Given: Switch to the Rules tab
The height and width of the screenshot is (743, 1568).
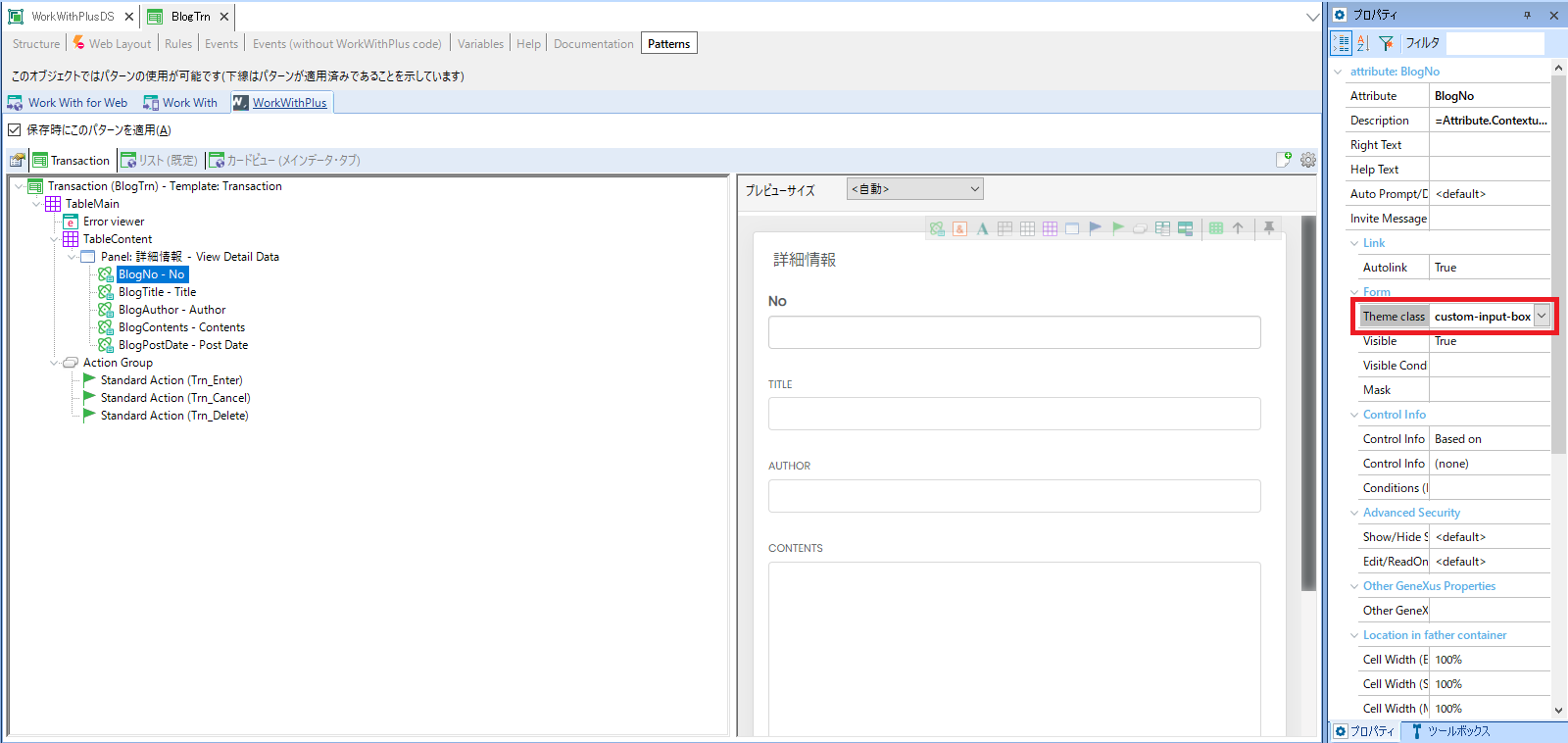Looking at the screenshot, I should point(178,43).
